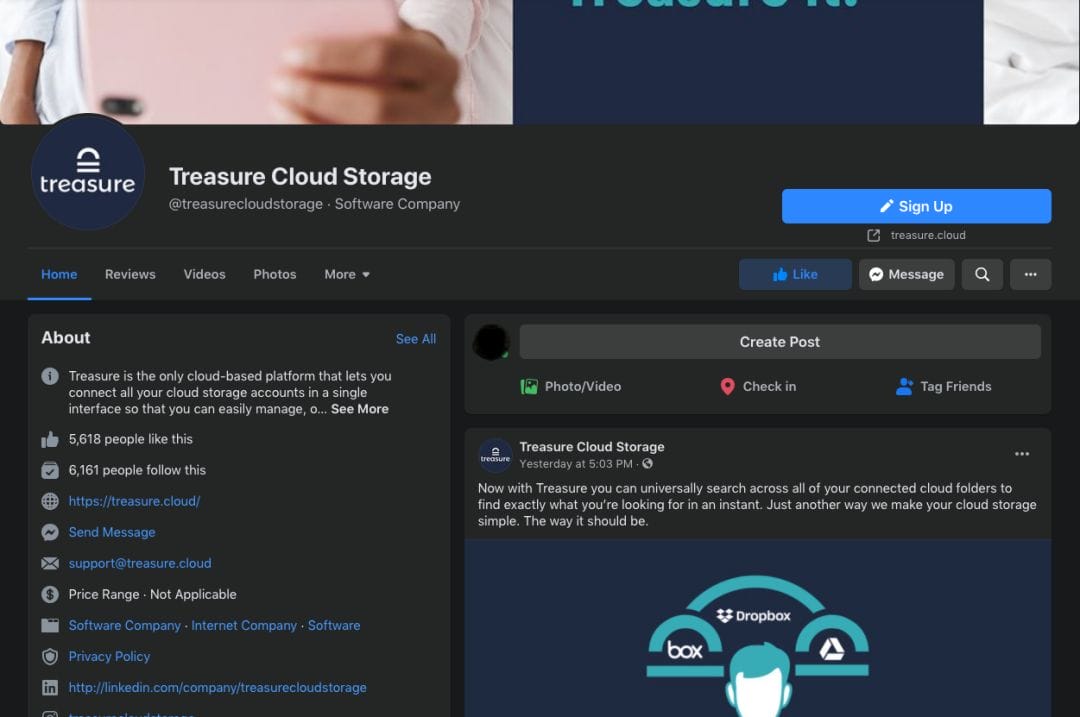Expand the More tab dropdown
1080x717 pixels.
(x=347, y=274)
